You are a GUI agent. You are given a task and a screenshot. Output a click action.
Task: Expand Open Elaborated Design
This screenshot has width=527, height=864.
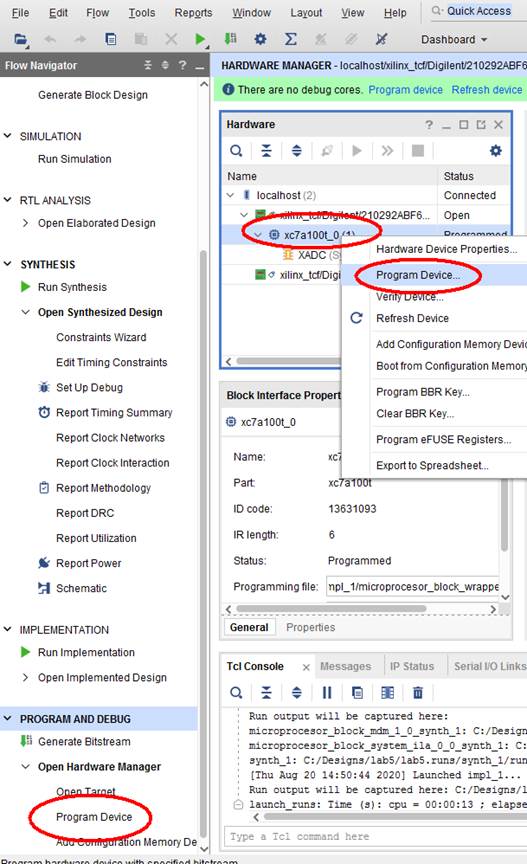coord(25,223)
